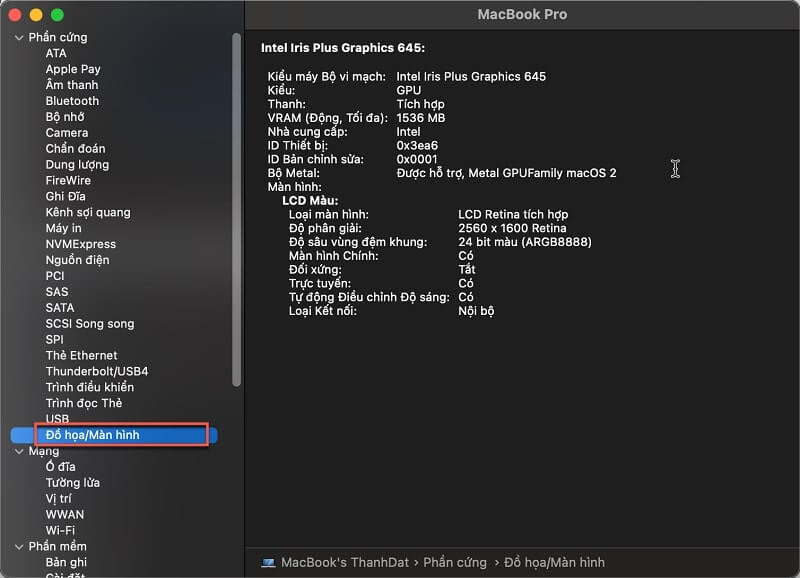800x578 pixels.
Task: Select SAS in the sidebar
Action: pyautogui.click(x=57, y=292)
